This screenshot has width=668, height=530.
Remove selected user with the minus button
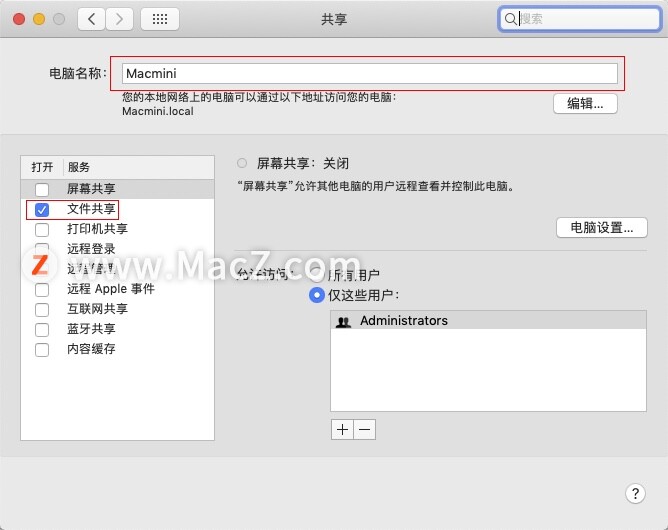365,429
